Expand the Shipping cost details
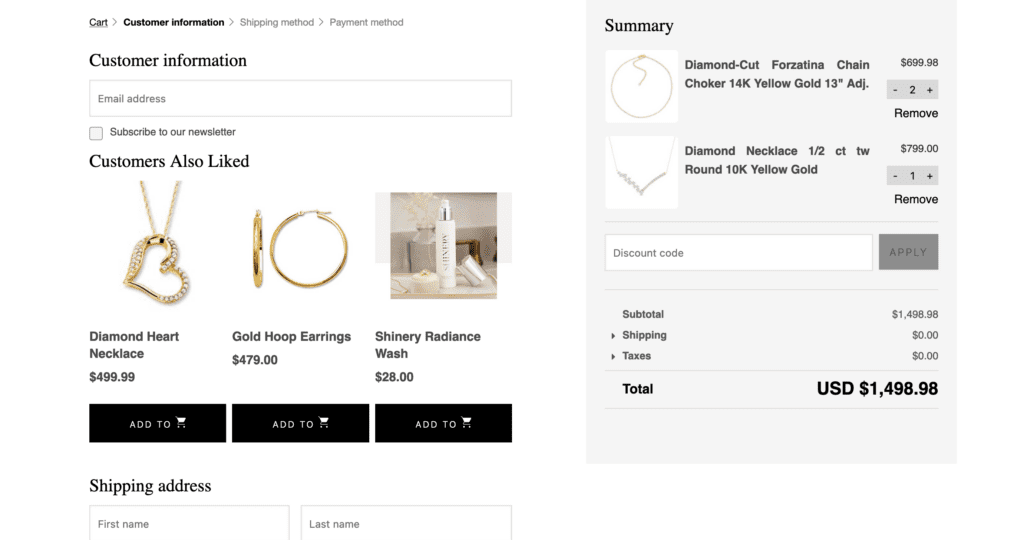This screenshot has width=1024, height=540. click(613, 336)
